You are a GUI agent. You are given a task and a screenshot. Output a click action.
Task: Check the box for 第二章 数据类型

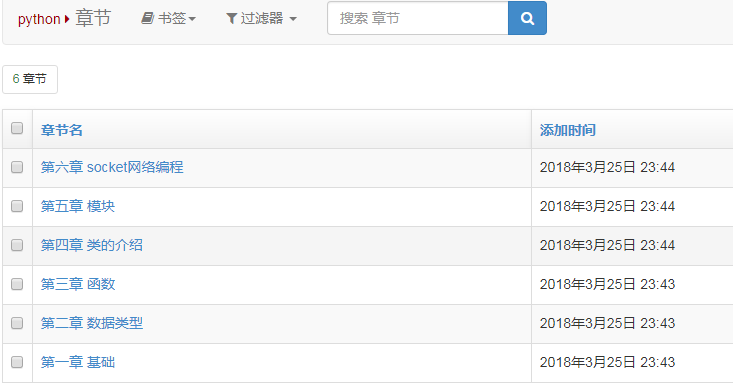(17, 323)
